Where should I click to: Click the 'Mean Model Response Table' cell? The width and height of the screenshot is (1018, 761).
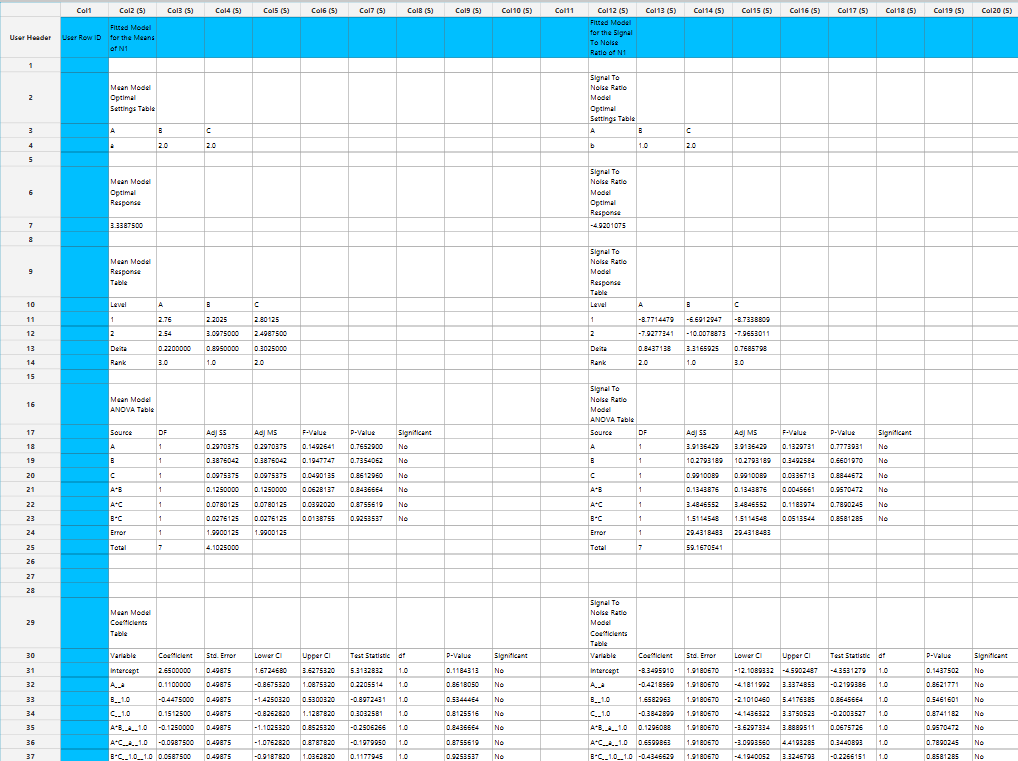(132, 271)
